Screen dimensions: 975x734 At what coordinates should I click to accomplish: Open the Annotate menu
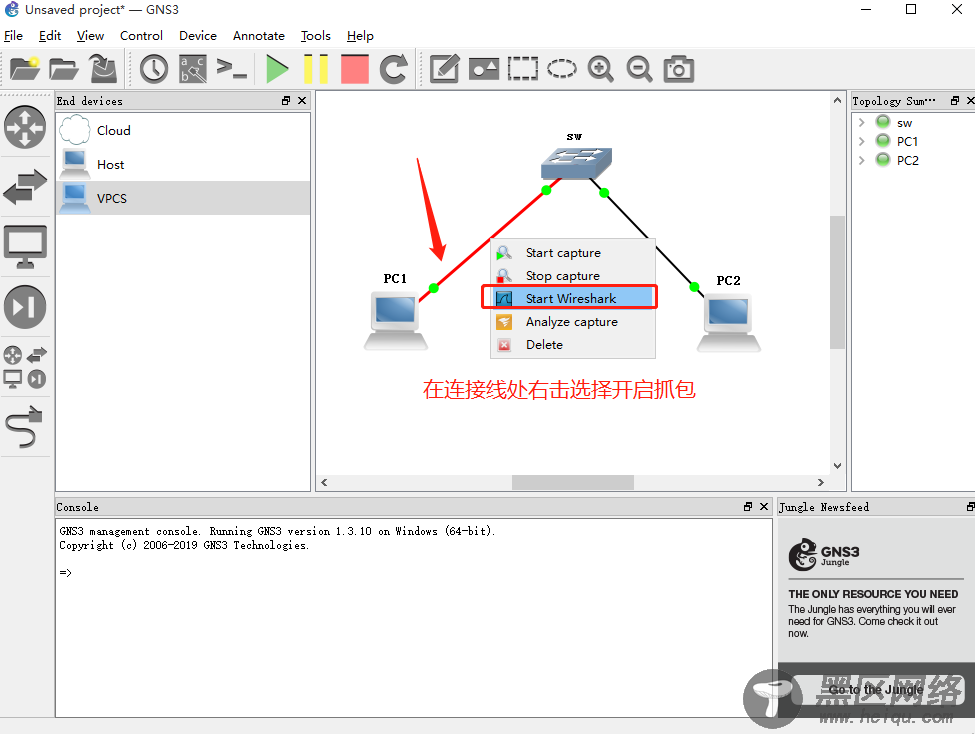point(259,35)
